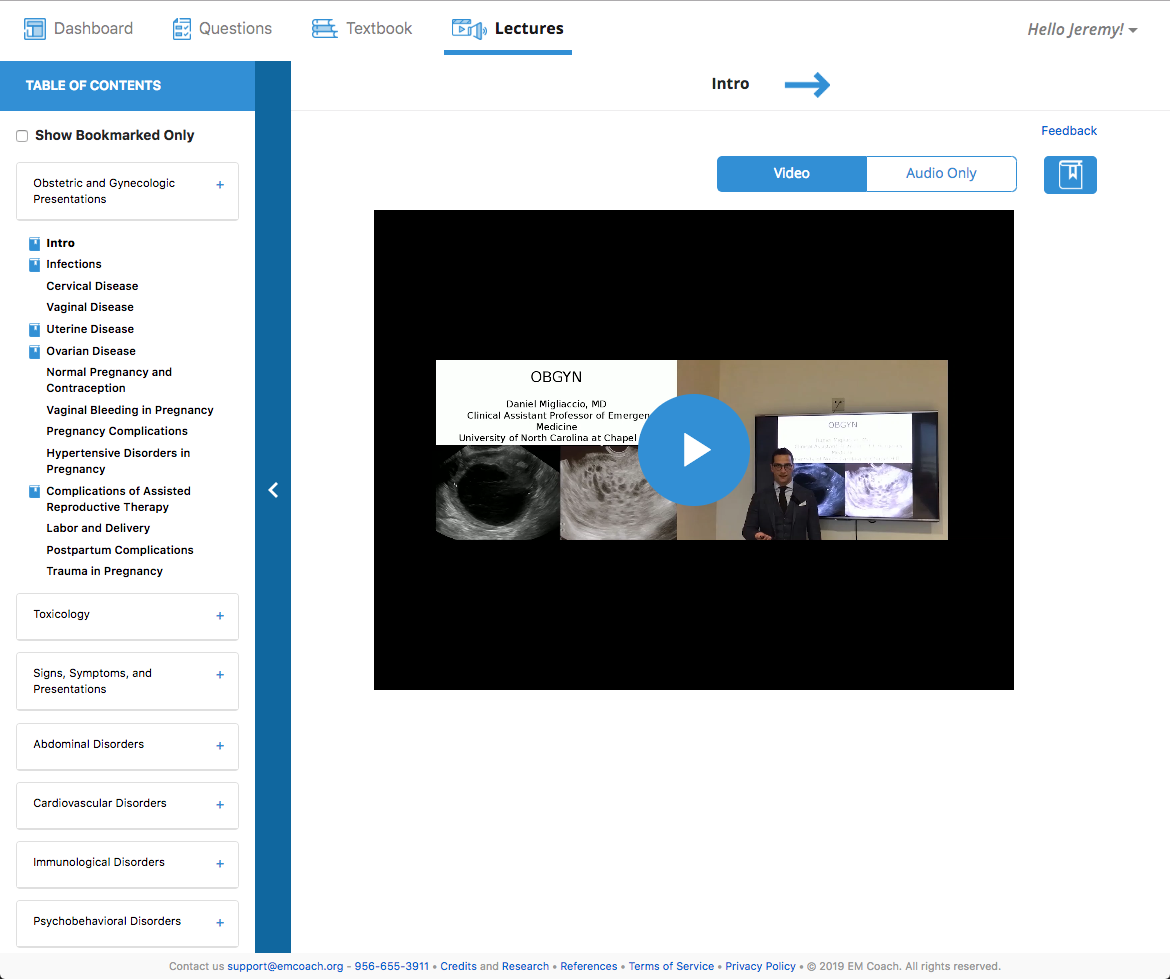
Task: Open the Hello Jeremy user dropdown
Action: pyautogui.click(x=1082, y=30)
